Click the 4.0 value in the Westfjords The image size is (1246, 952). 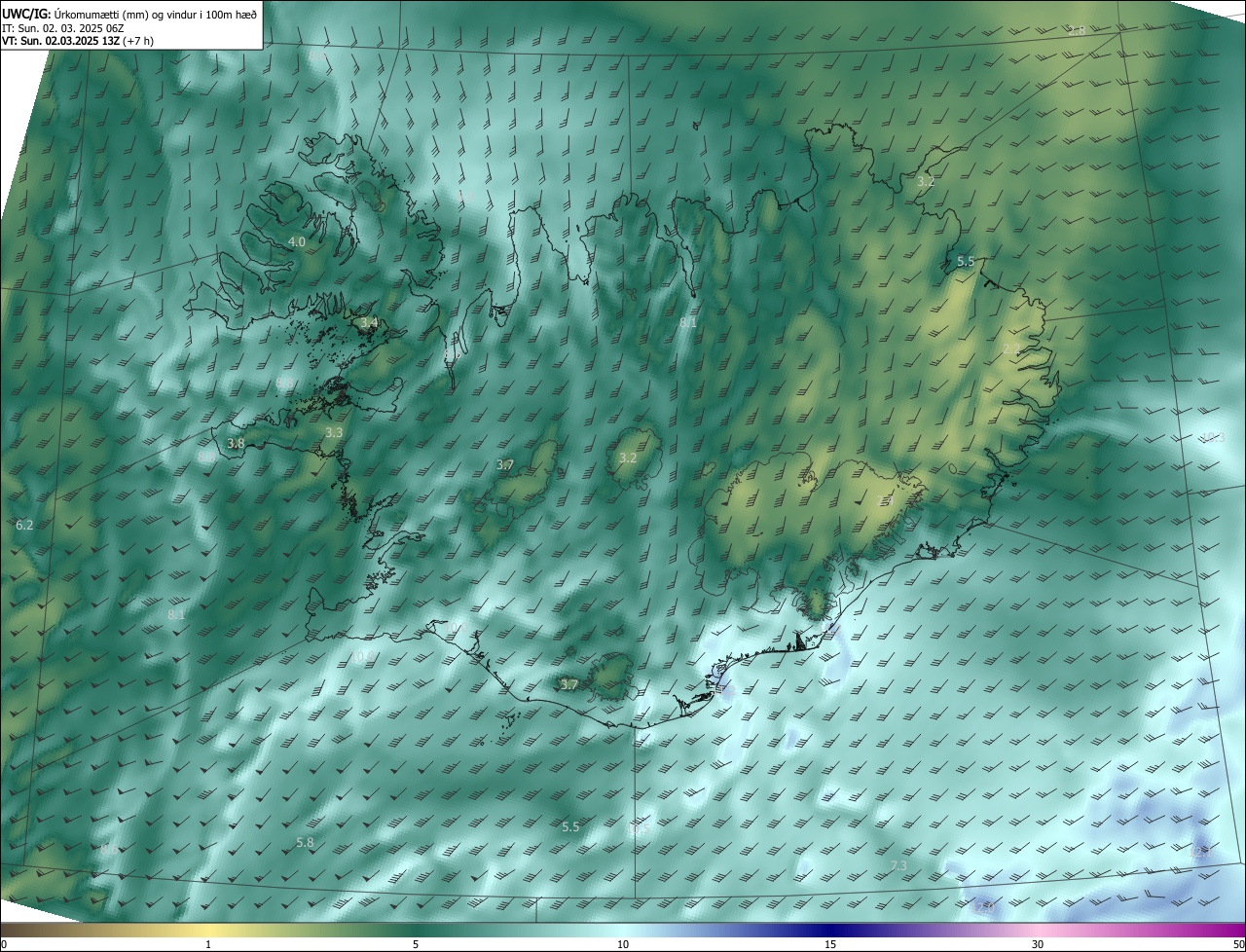pos(297,241)
